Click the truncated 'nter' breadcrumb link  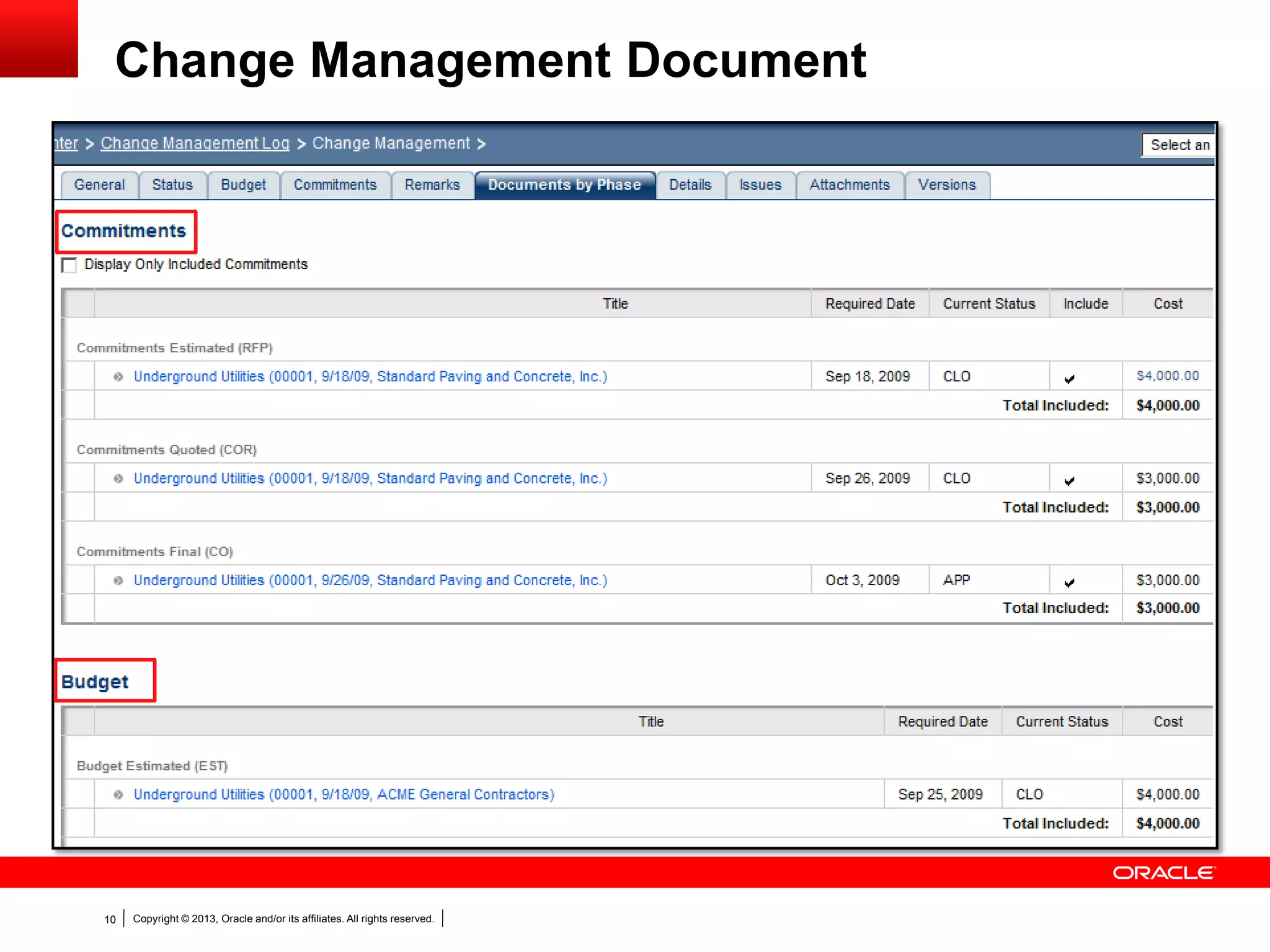click(66, 143)
